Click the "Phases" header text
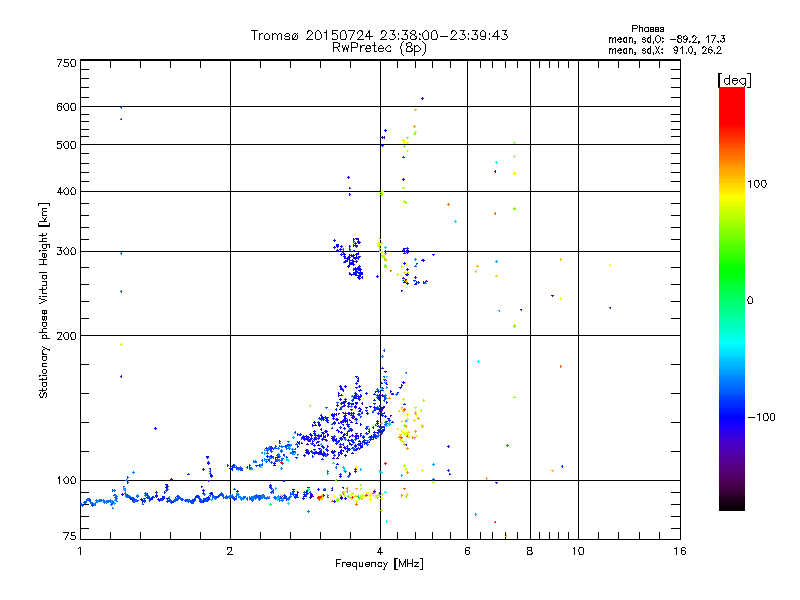The image size is (800, 600). click(x=647, y=29)
